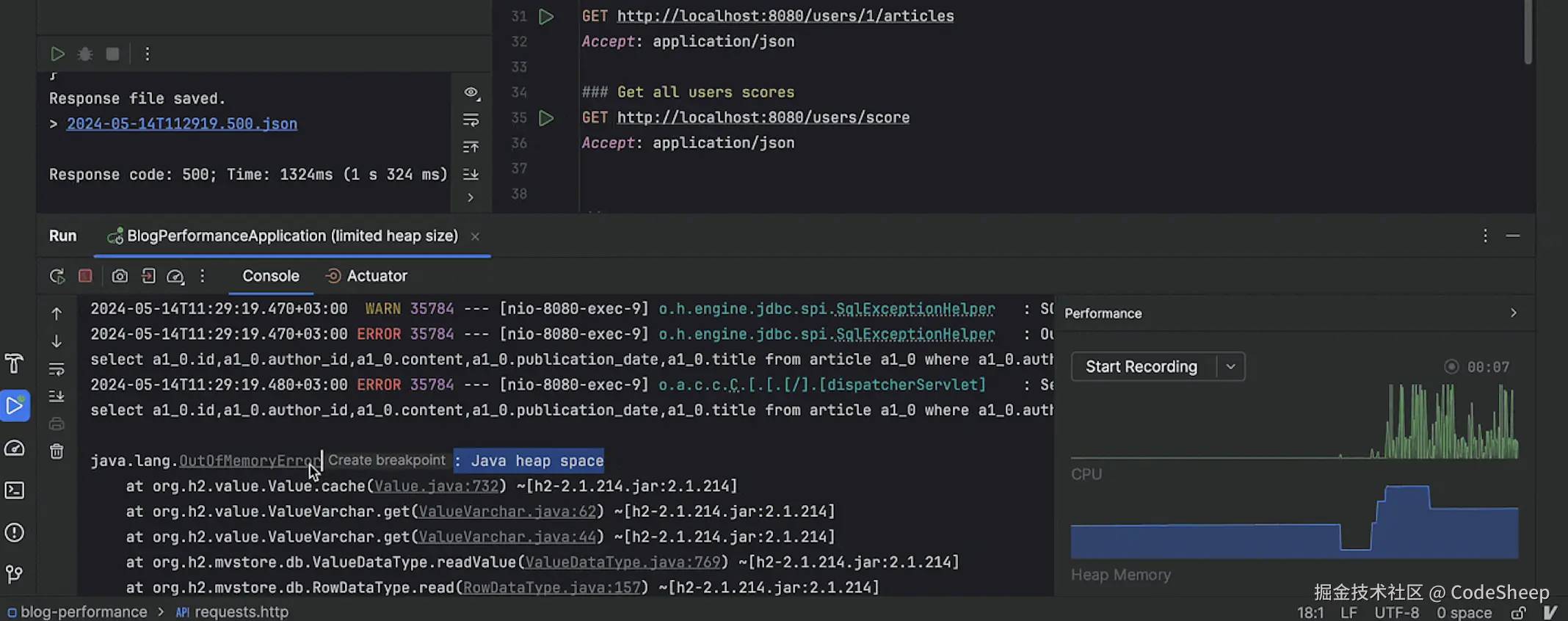The image size is (1568, 621).
Task: Click Start Recording button
Action: [1141, 366]
